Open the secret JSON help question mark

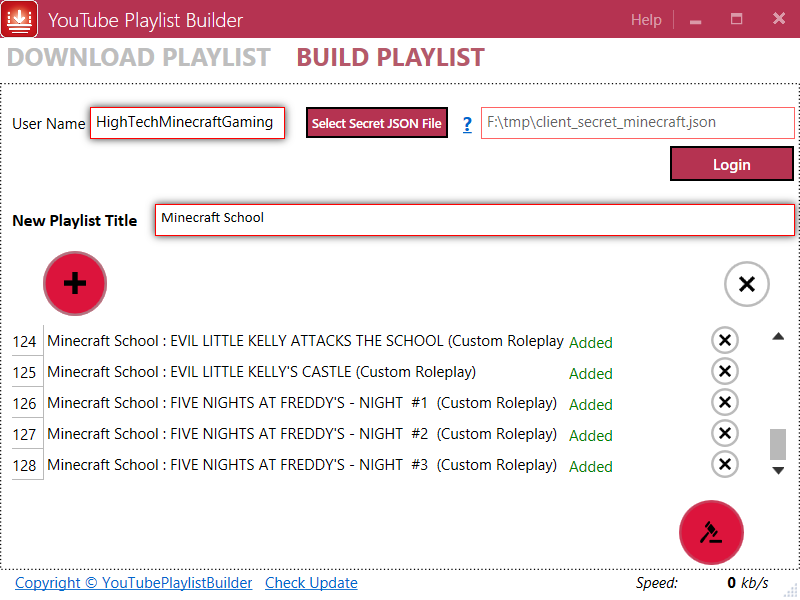pos(467,124)
